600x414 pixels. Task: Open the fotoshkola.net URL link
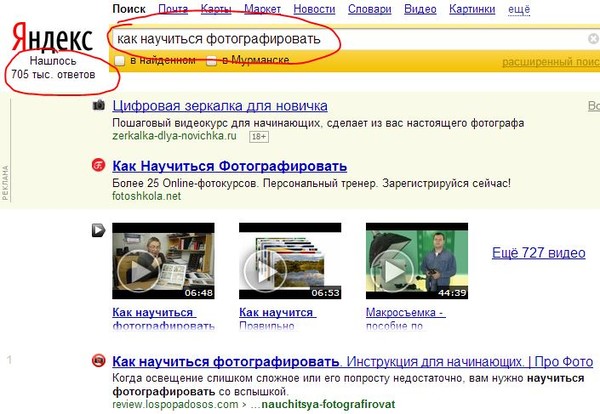(x=147, y=196)
